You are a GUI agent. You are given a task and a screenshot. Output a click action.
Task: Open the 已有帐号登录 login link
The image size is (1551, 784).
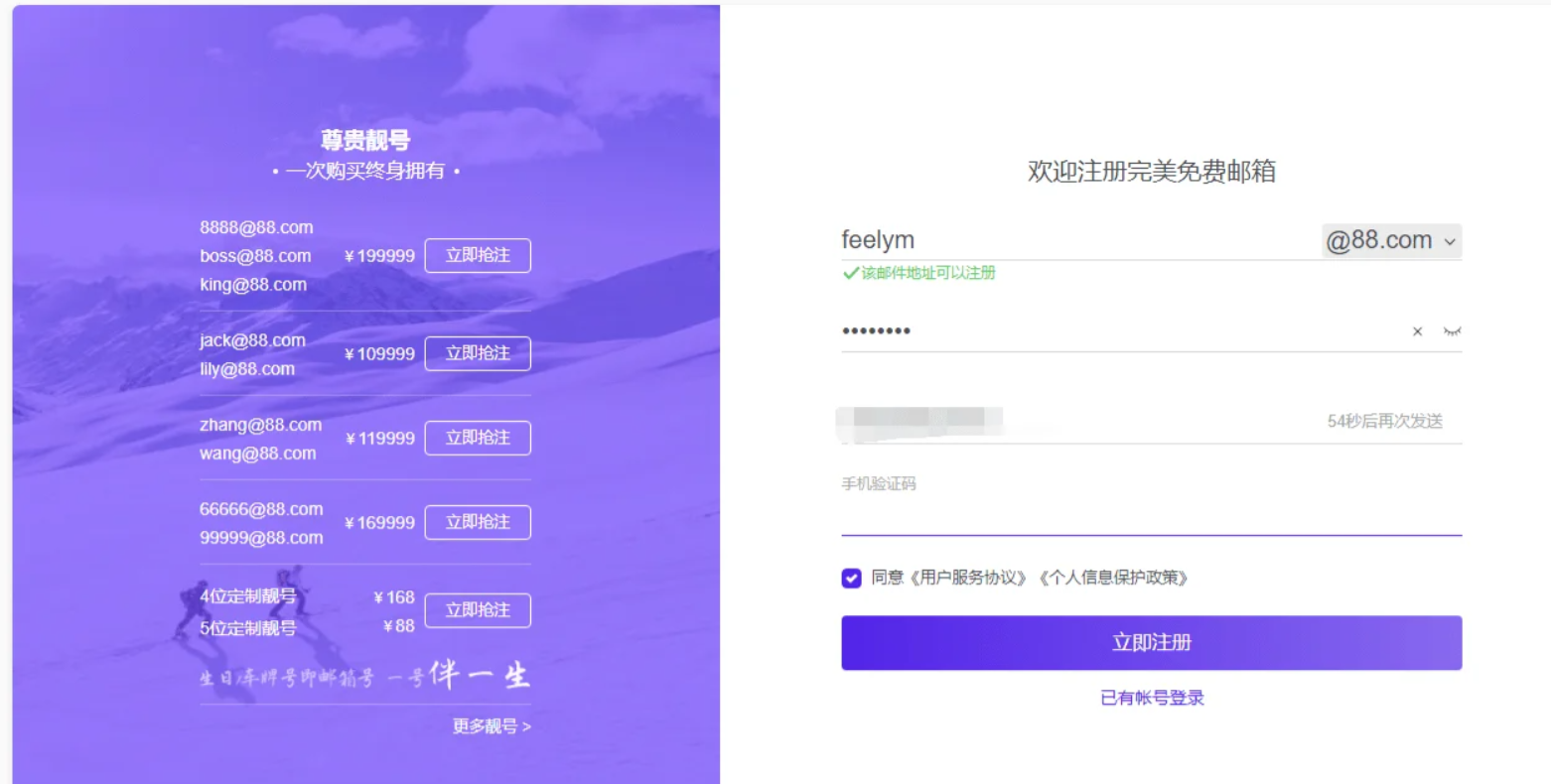(x=1152, y=698)
